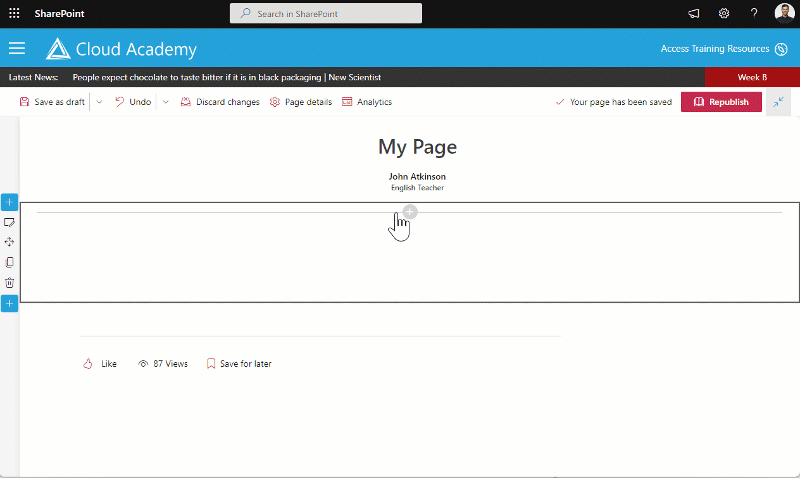The height and width of the screenshot is (478, 800).
Task: Click the Republish button
Action: coord(721,102)
